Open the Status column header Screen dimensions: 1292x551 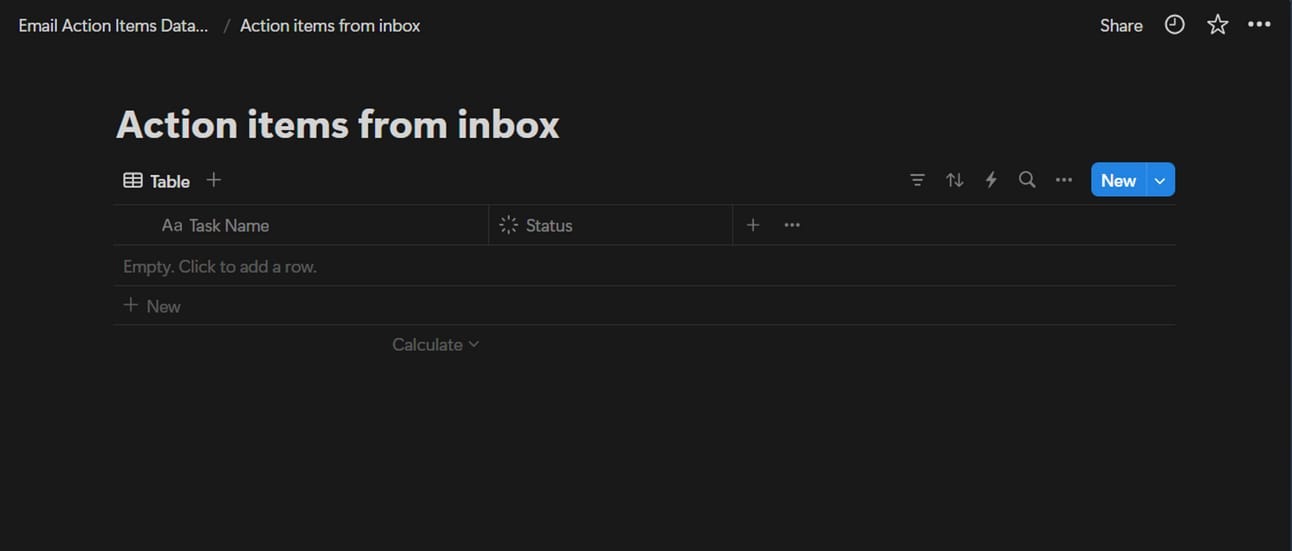[610, 225]
